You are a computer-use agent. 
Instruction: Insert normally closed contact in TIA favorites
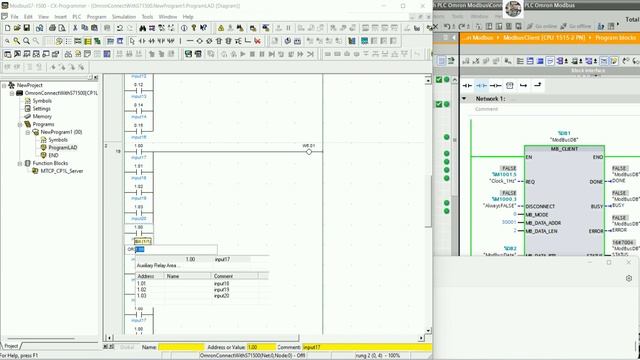click(482, 85)
